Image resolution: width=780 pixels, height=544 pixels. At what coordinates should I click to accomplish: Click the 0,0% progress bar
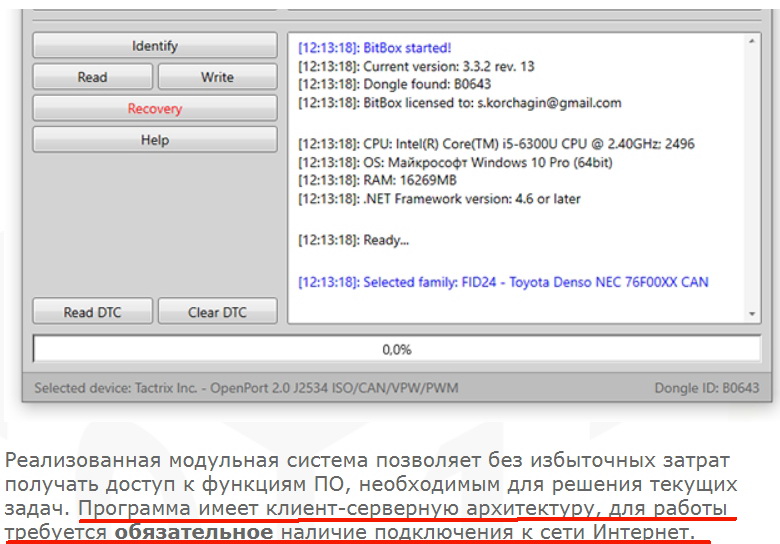[x=396, y=350]
